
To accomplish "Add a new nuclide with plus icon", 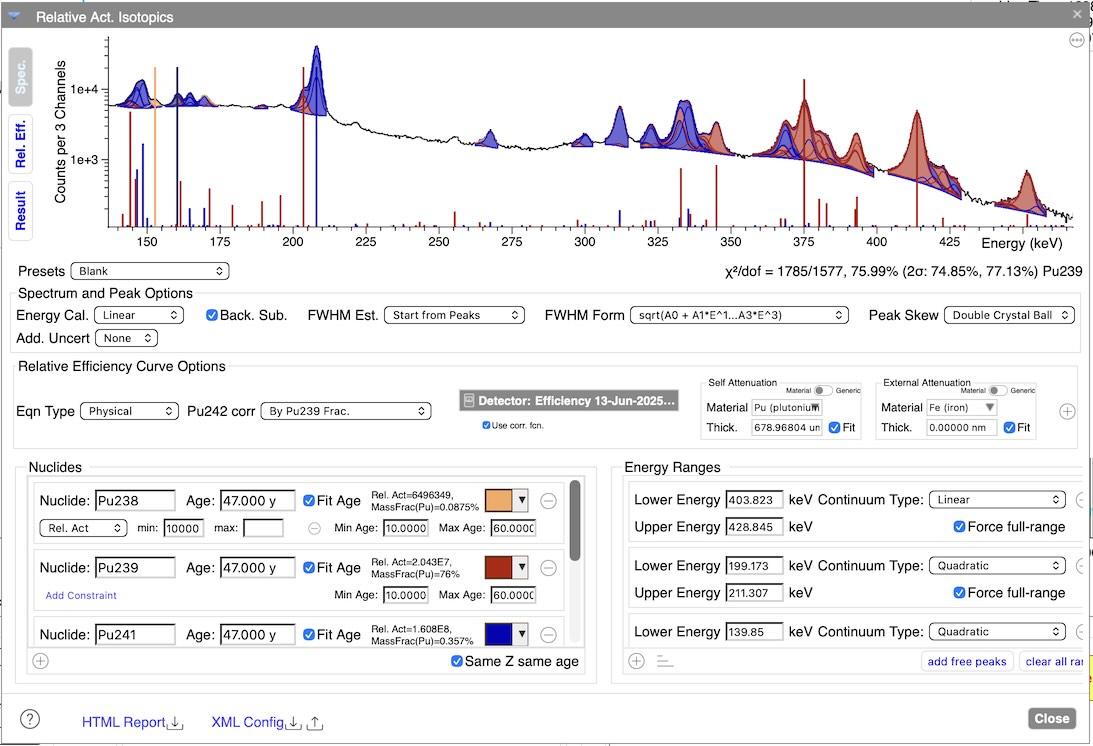I will 40,661.
